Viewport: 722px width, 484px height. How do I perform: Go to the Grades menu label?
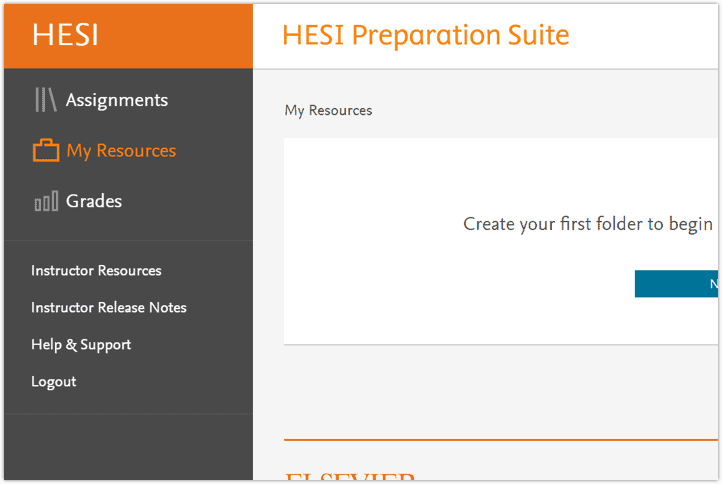click(94, 201)
